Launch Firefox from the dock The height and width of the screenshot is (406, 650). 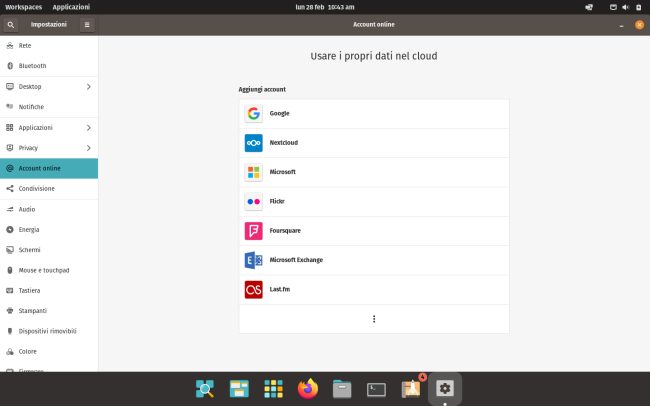point(308,389)
